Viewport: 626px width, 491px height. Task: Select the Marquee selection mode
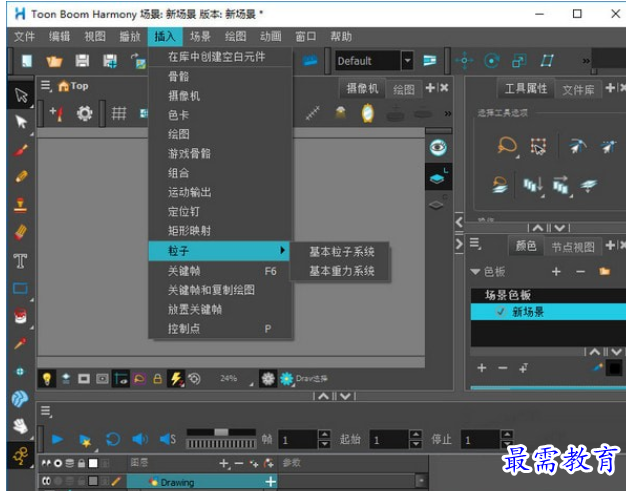pos(538,146)
